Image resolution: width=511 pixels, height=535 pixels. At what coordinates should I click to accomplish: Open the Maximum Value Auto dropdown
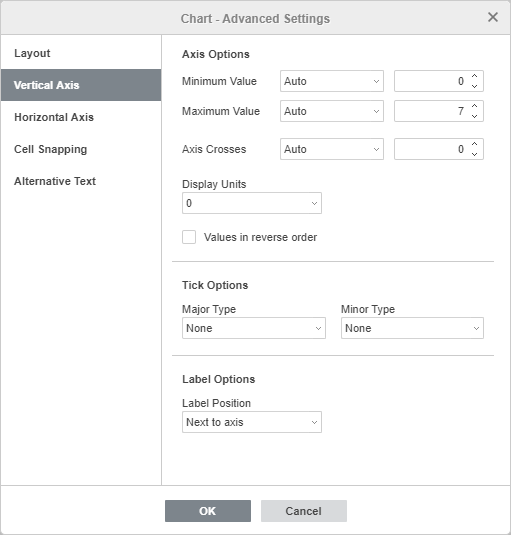(332, 111)
